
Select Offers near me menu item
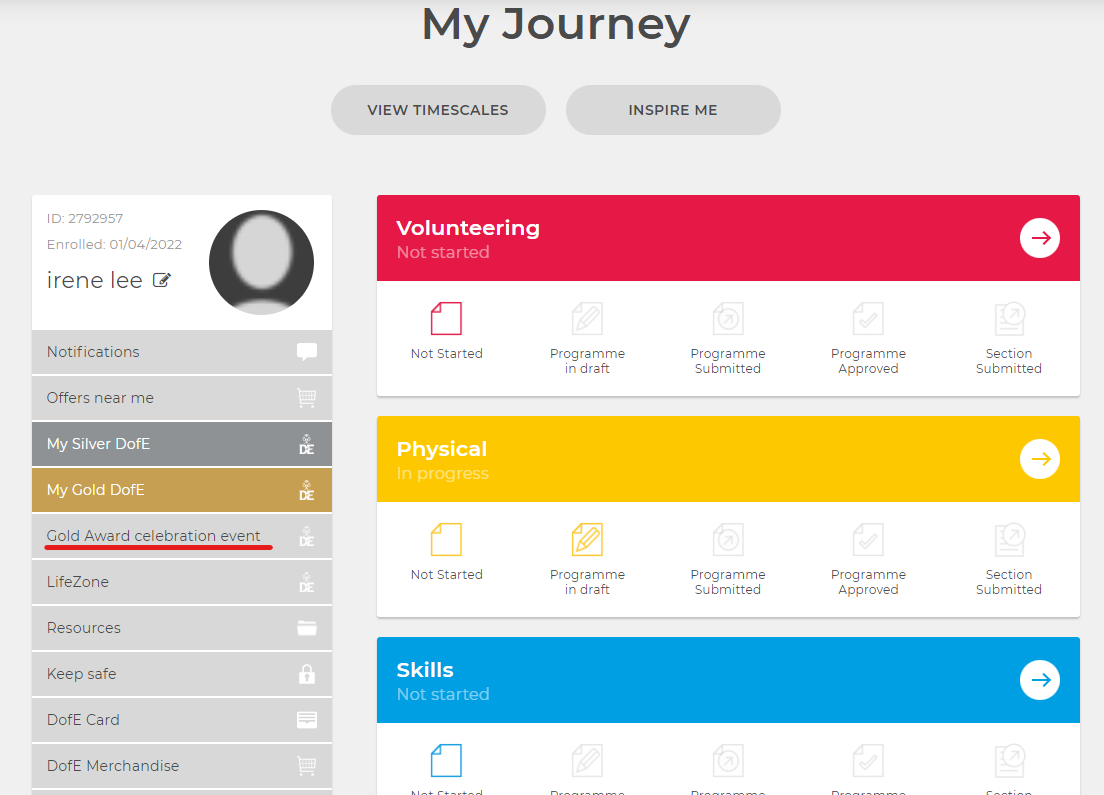click(182, 398)
